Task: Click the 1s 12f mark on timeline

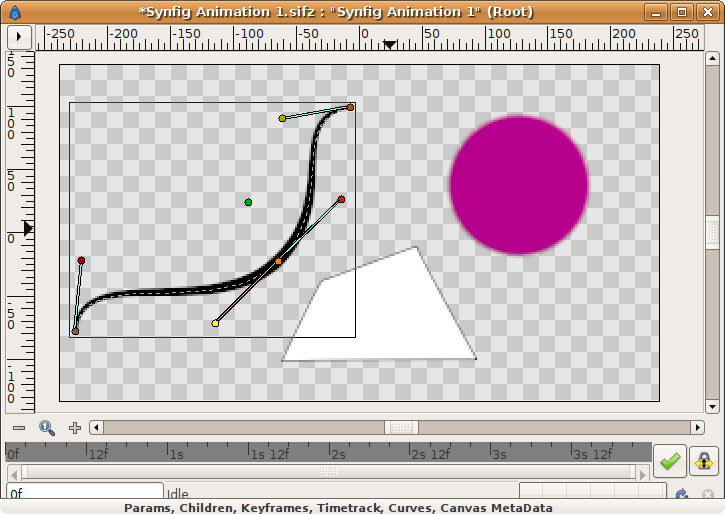Action: click(270, 454)
